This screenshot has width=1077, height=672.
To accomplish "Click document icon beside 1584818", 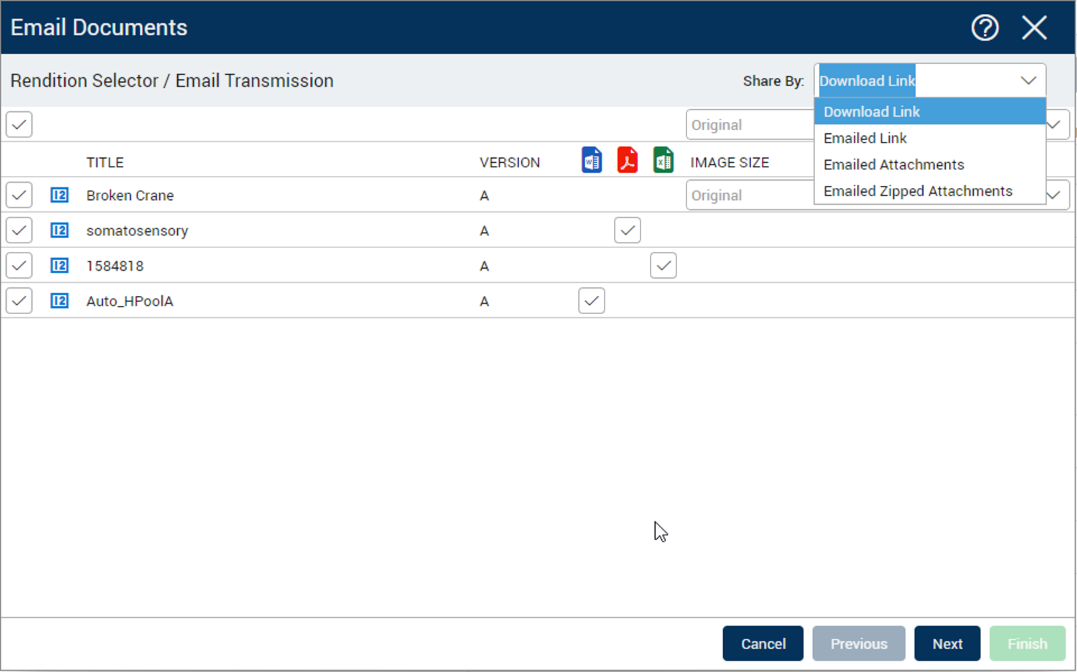I will (59, 266).
